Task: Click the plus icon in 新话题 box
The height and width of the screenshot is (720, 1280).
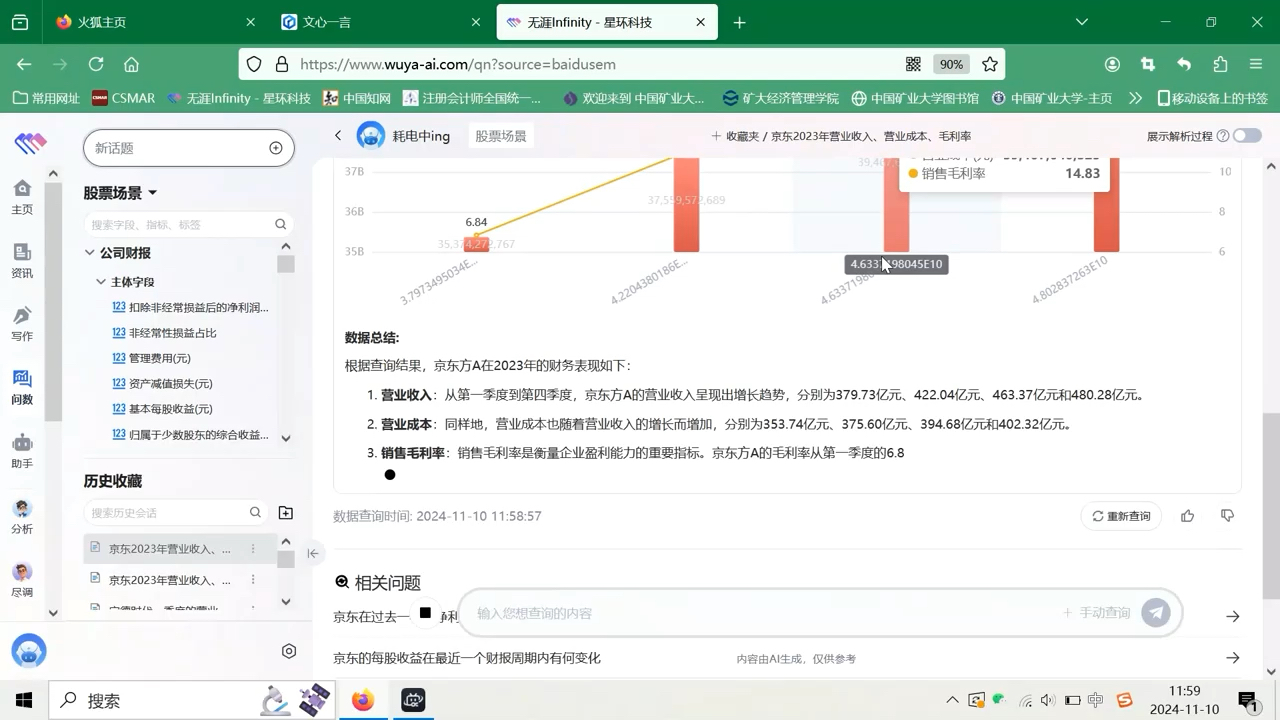Action: [276, 148]
